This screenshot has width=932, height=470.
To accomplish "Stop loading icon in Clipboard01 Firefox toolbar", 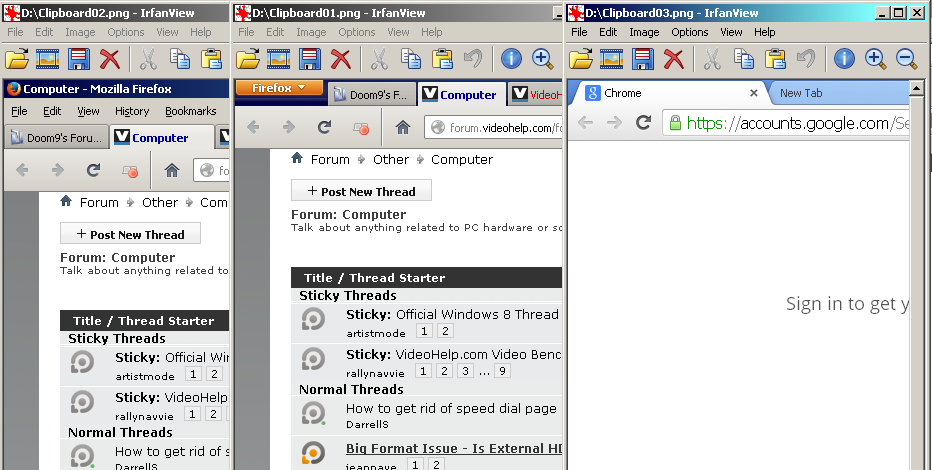I will tap(361, 128).
